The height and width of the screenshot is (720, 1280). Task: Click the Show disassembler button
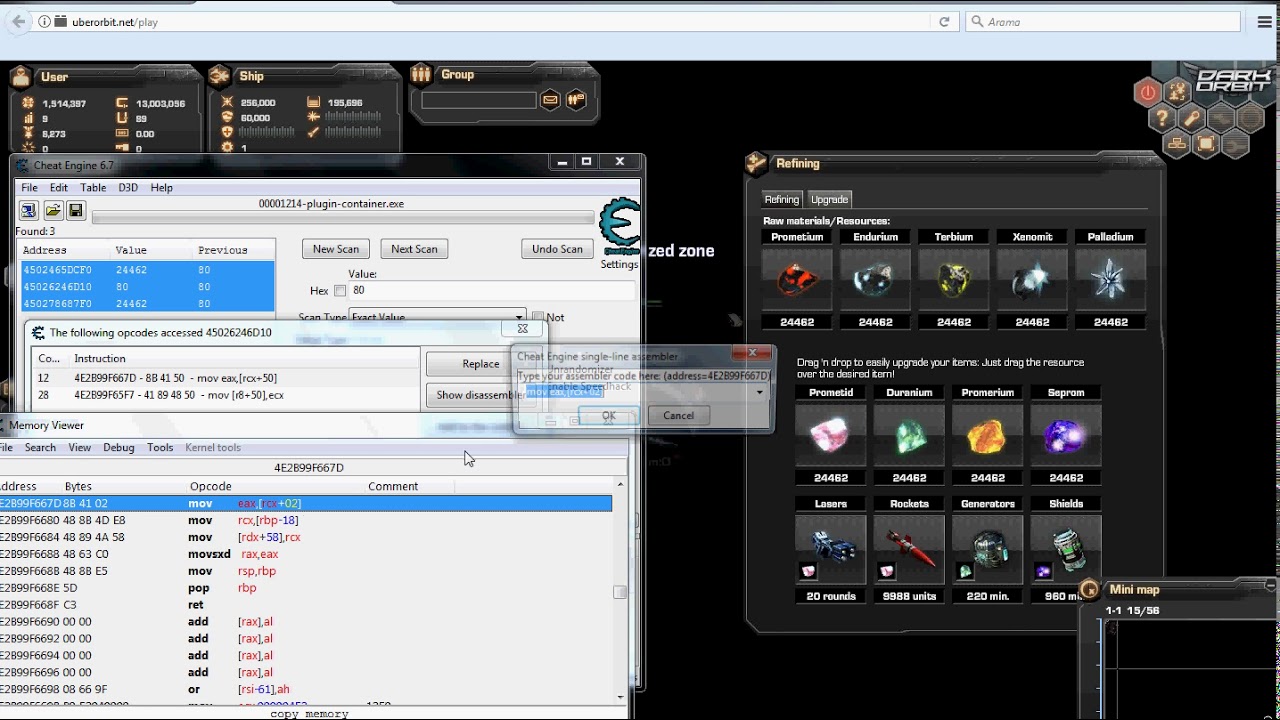(x=481, y=395)
